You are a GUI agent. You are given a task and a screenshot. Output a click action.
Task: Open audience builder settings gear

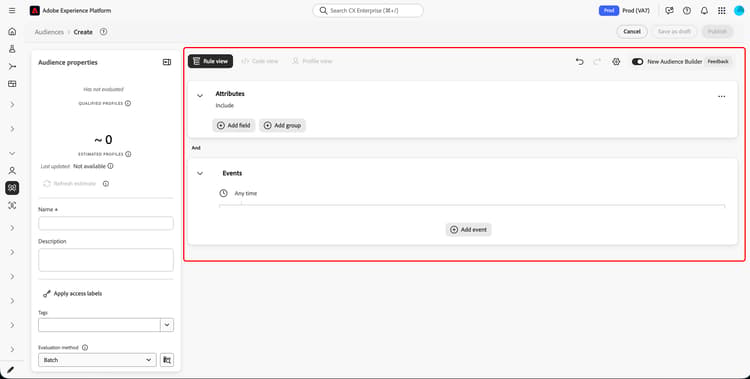pyautogui.click(x=616, y=61)
